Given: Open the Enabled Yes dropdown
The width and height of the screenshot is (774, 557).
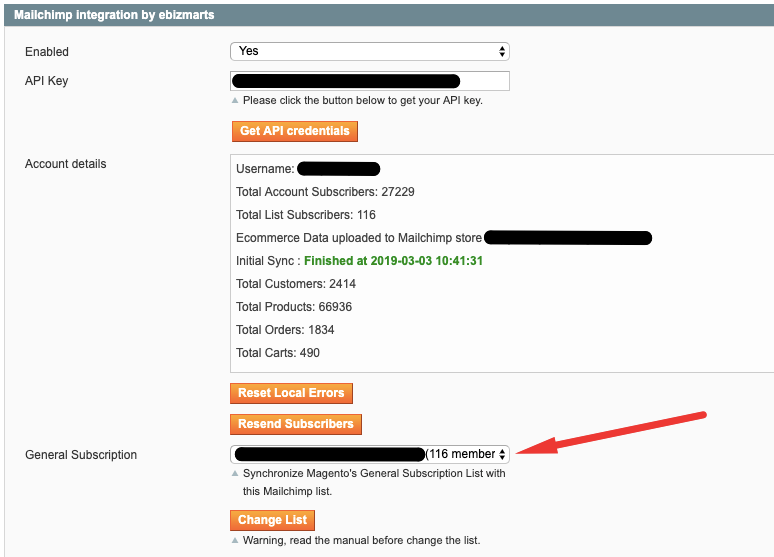Looking at the screenshot, I should [370, 51].
